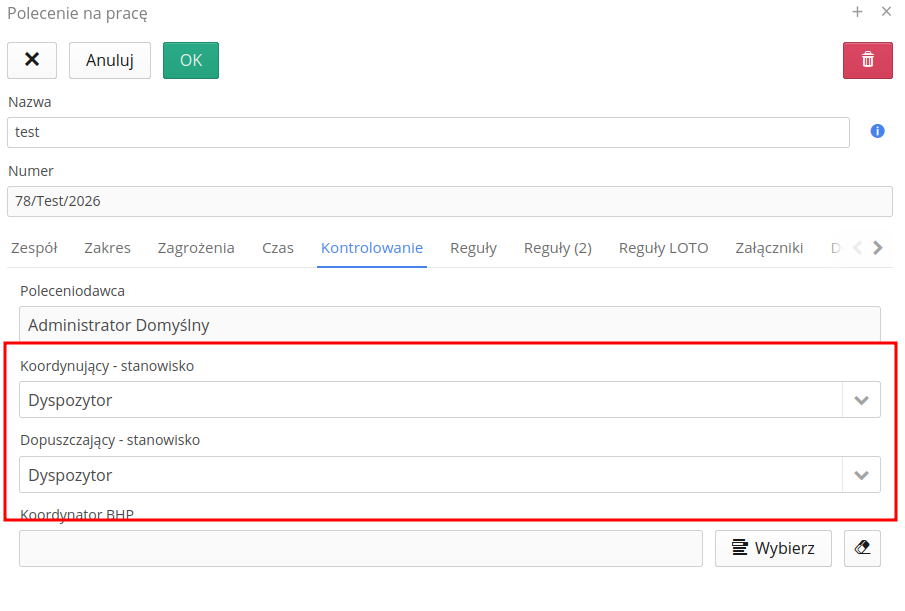Expand the Koordynujący - stanowisko dropdown
Viewport: 905px width, 611px height.
(x=861, y=400)
